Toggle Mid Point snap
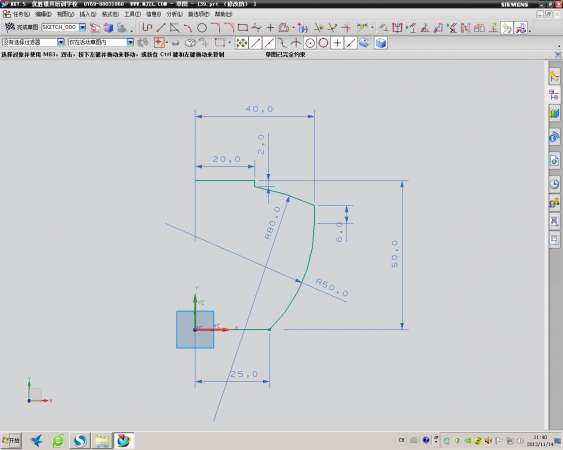This screenshot has width=563, height=450. tap(269, 43)
